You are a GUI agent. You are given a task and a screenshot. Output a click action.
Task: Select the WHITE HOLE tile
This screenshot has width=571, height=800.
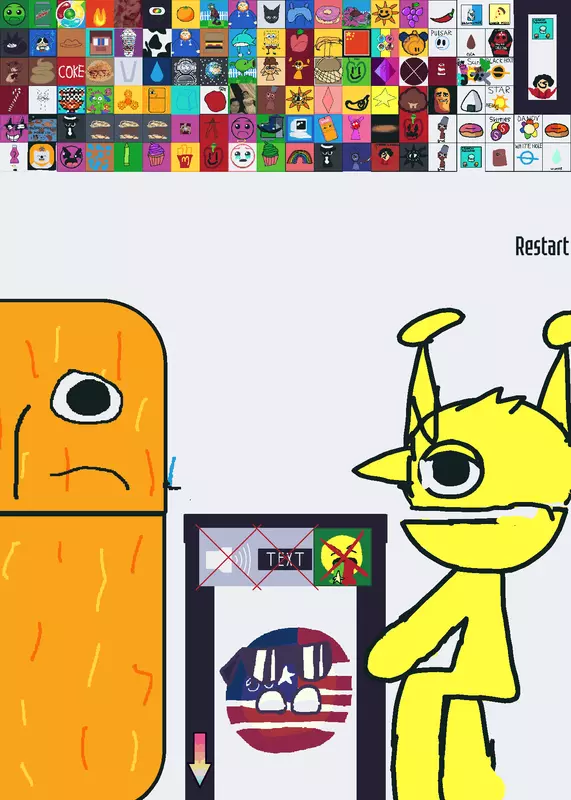528,157
